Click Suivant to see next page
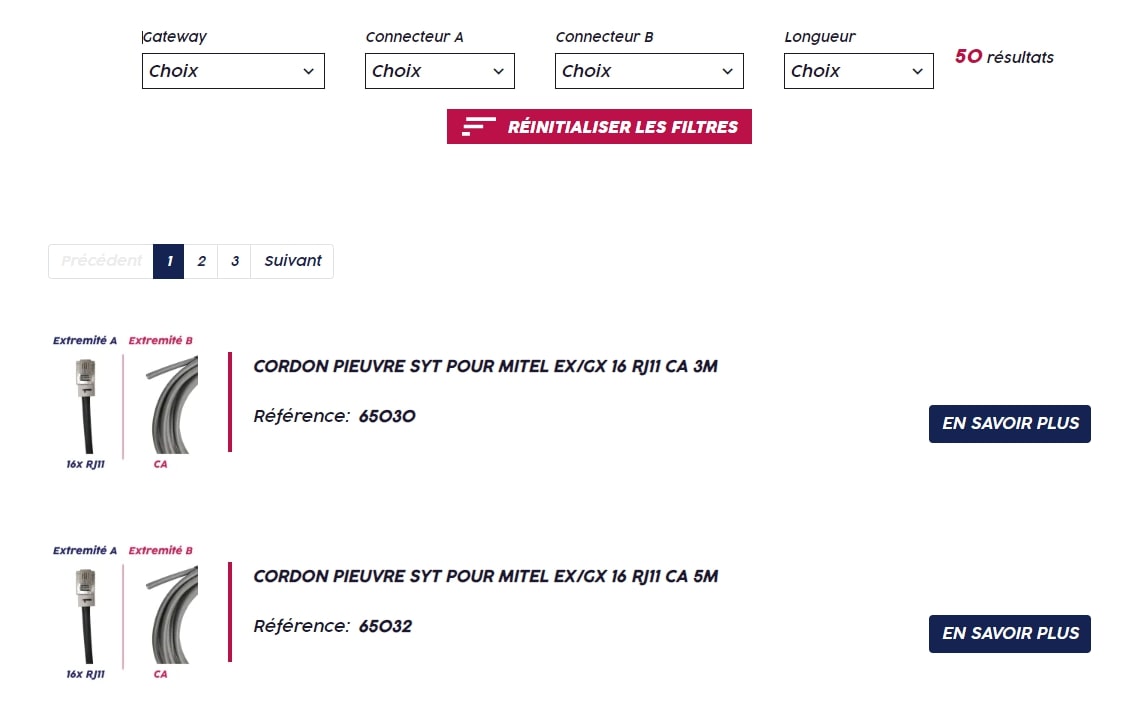The width and height of the screenshot is (1139, 705). click(x=292, y=261)
